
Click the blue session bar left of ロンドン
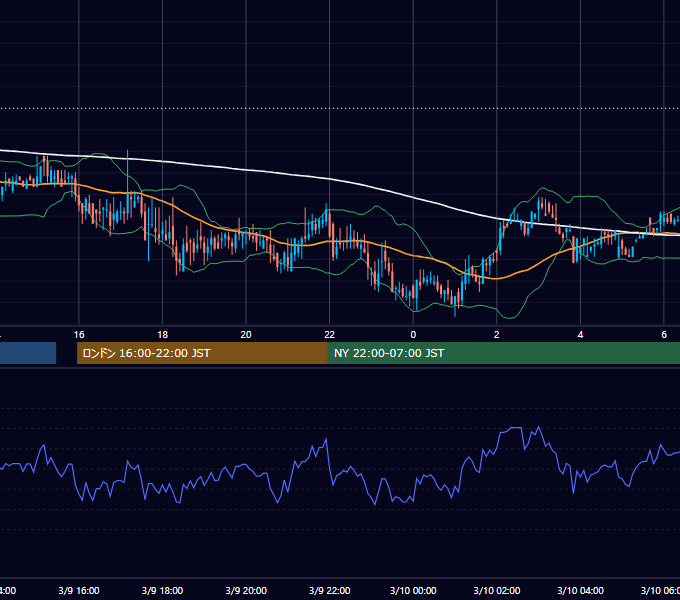click(x=28, y=353)
